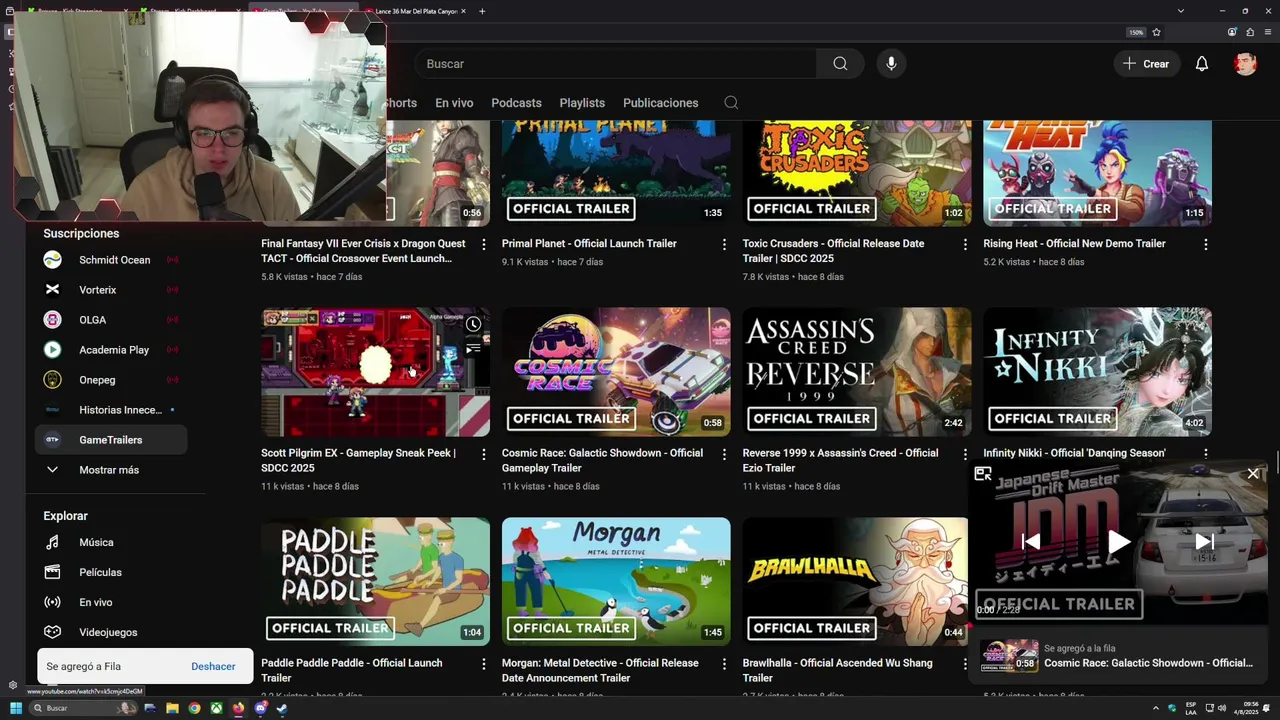Expand subscriptions with Mostrar más
The width and height of the screenshot is (1280, 720).
click(x=110, y=470)
